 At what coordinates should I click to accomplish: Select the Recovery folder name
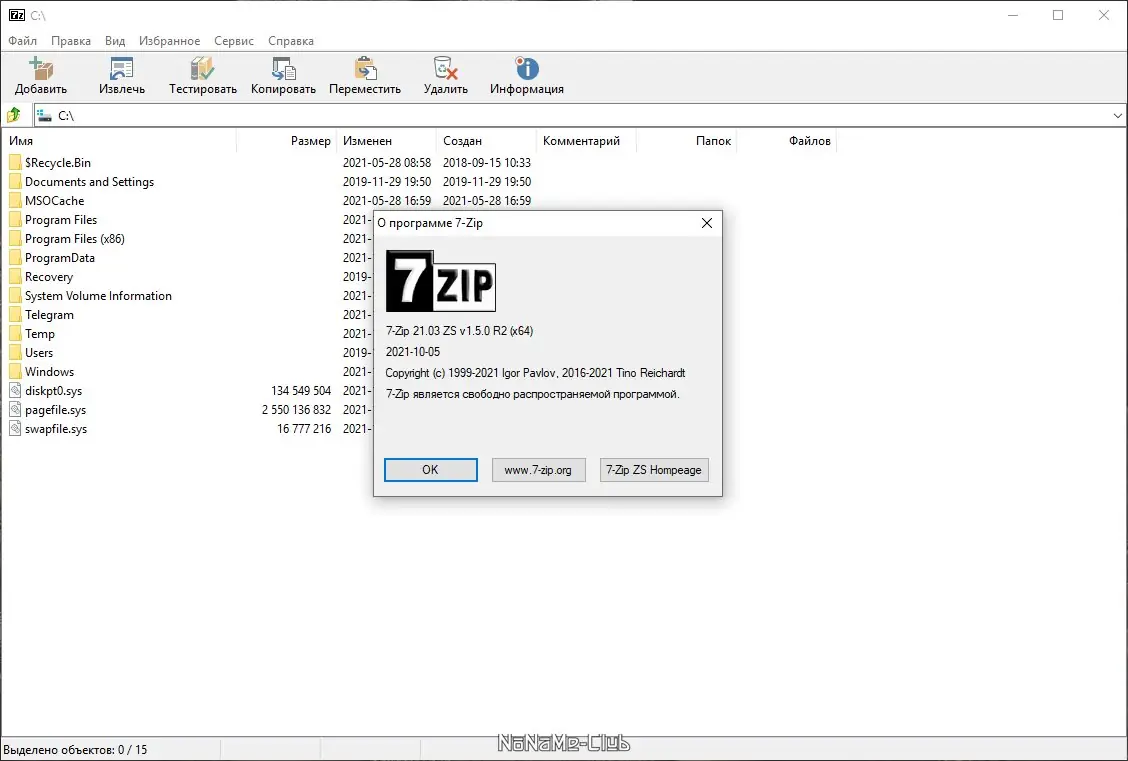tap(49, 277)
